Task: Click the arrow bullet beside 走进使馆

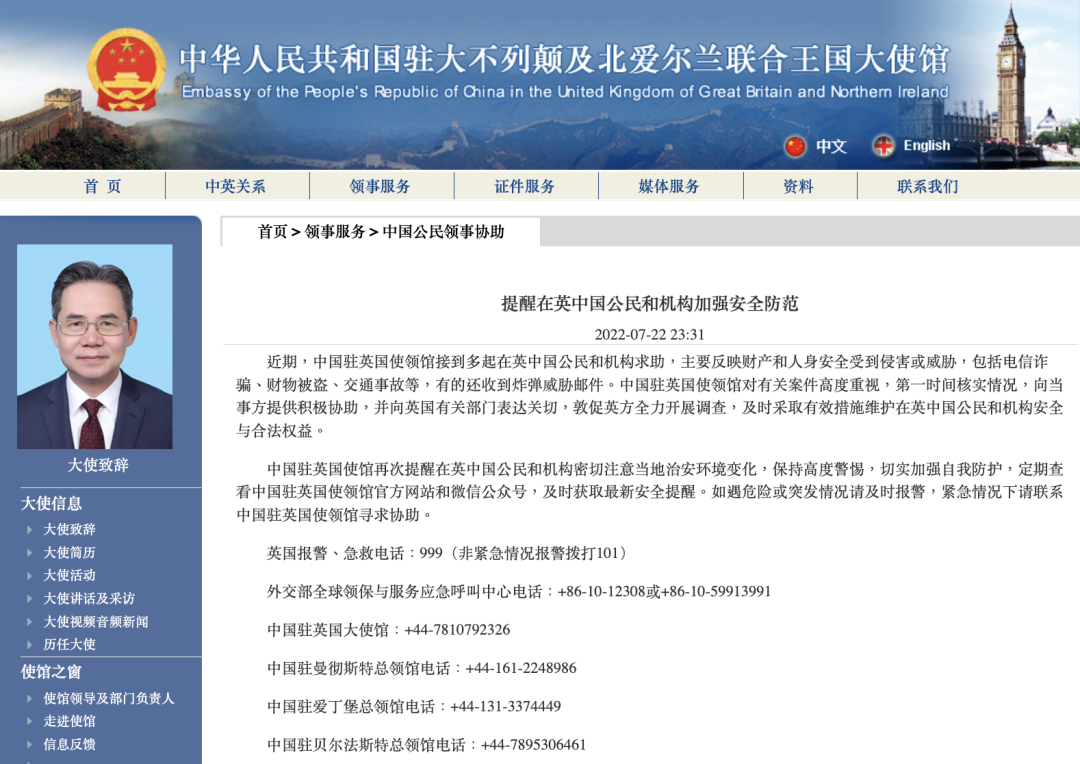Action: (x=30, y=721)
